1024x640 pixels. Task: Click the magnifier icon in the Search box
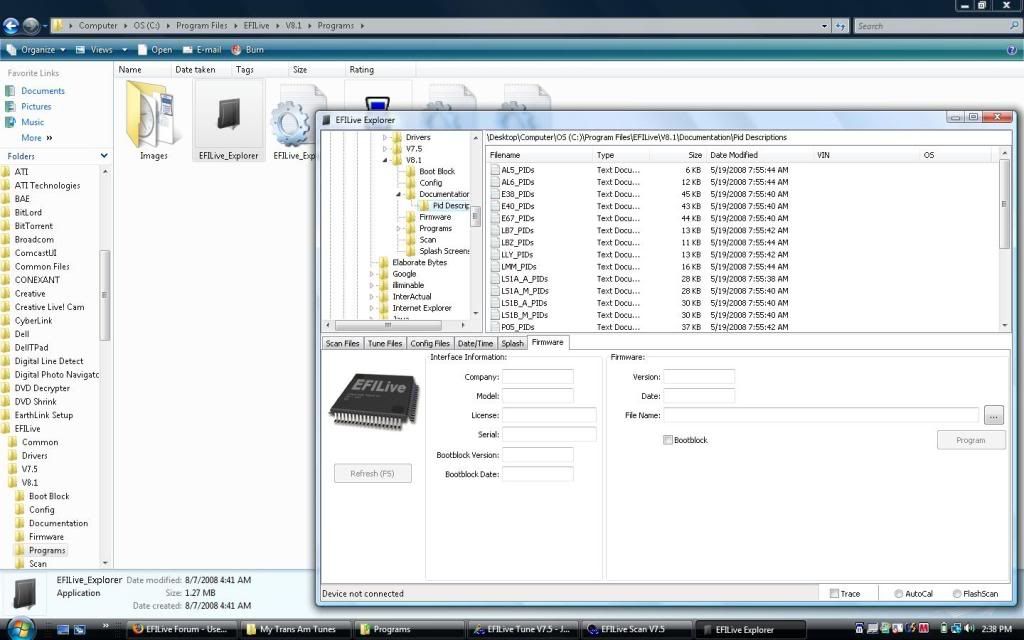[x=1014, y=25]
